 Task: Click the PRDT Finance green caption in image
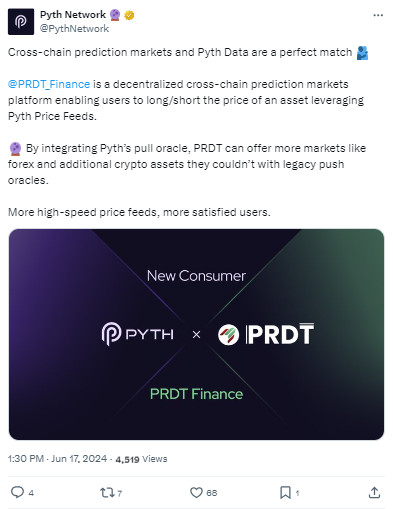pyautogui.click(x=196, y=394)
